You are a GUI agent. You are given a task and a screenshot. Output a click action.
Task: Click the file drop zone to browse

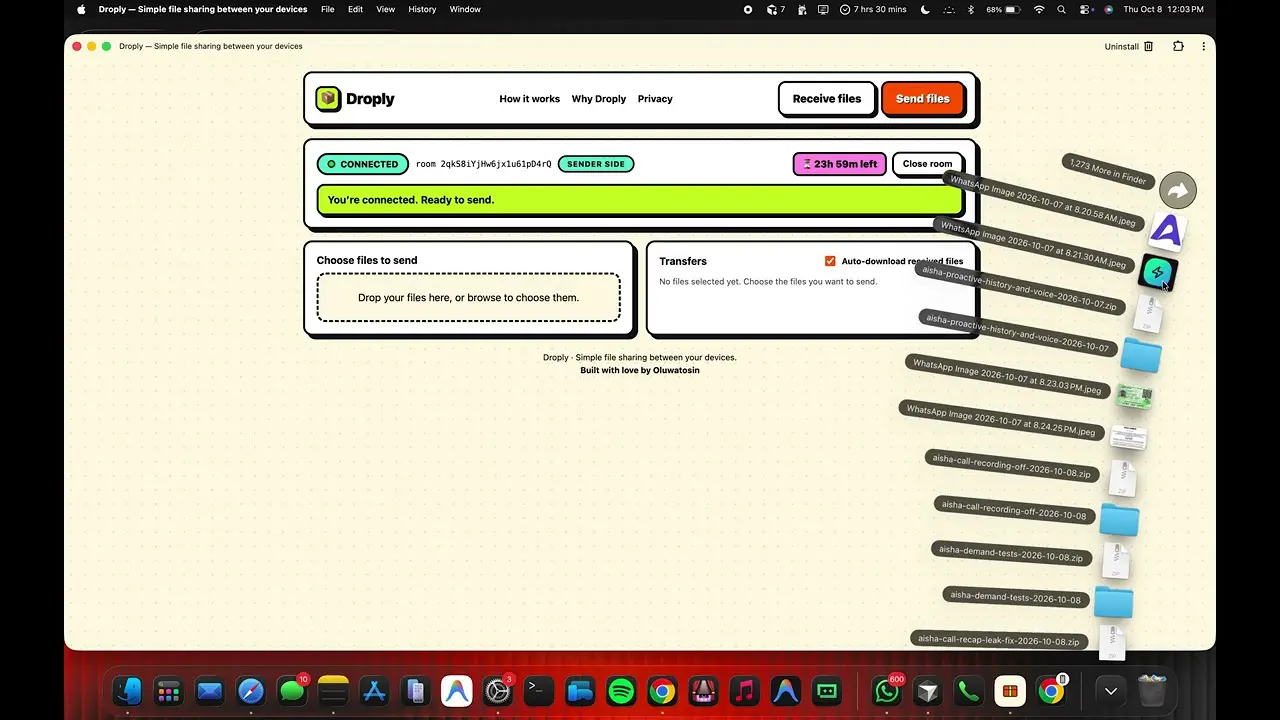(468, 297)
